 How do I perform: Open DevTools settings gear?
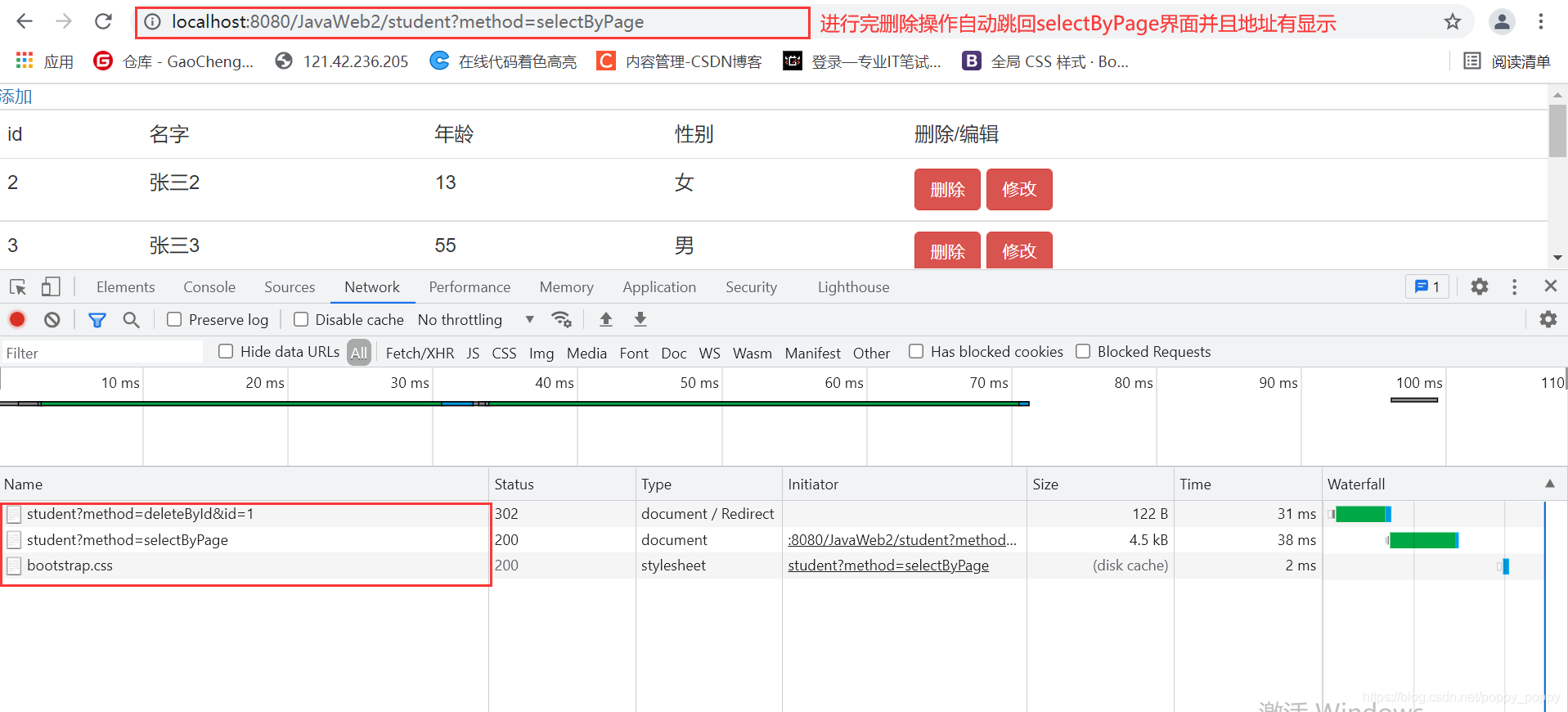click(x=1479, y=286)
